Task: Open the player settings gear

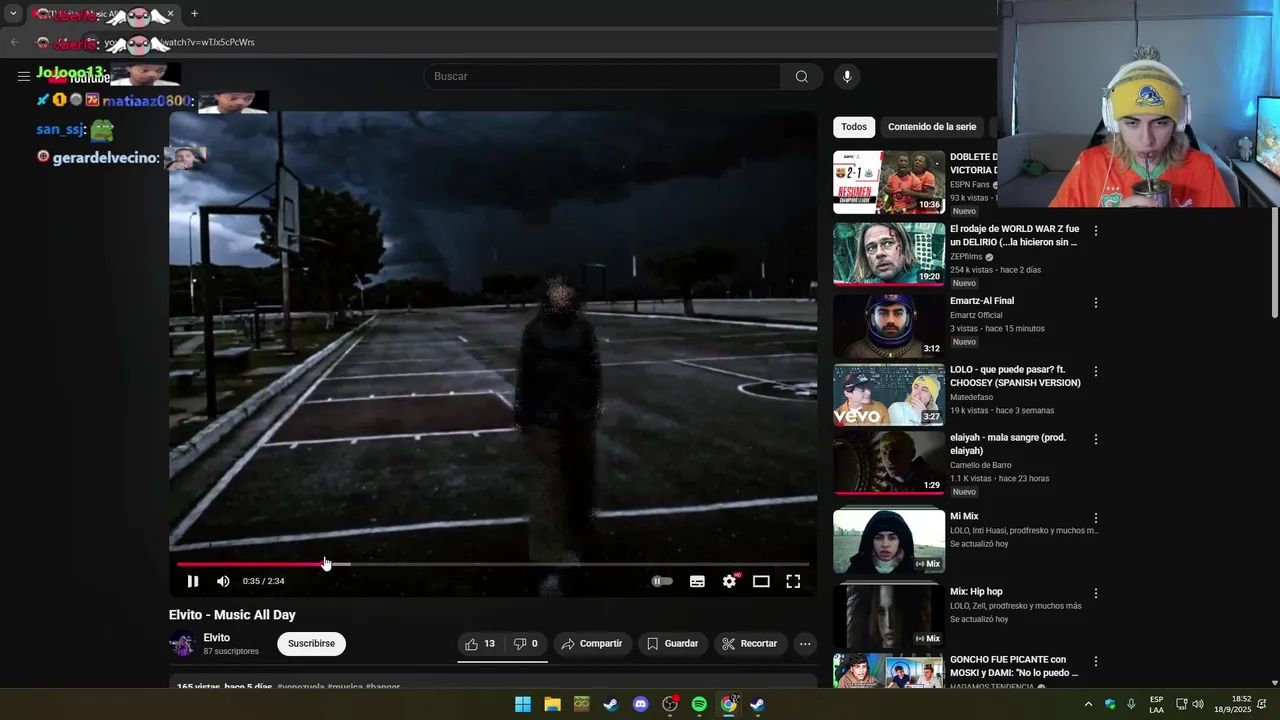Action: tap(730, 581)
